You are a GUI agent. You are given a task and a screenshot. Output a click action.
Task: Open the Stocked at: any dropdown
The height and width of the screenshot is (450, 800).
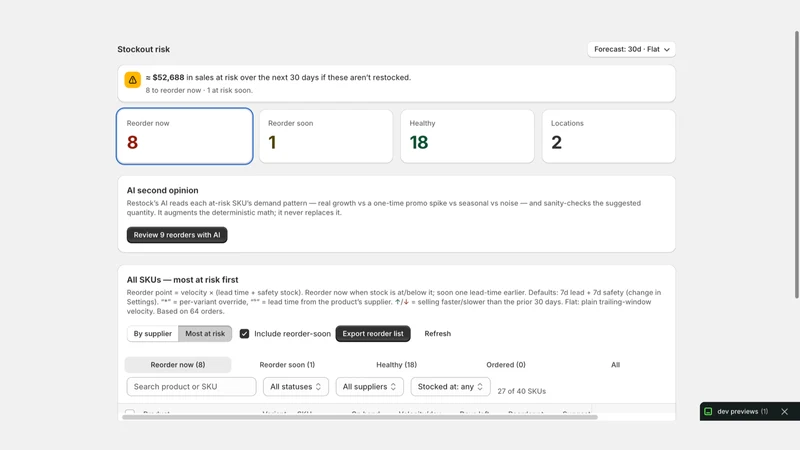coord(451,387)
